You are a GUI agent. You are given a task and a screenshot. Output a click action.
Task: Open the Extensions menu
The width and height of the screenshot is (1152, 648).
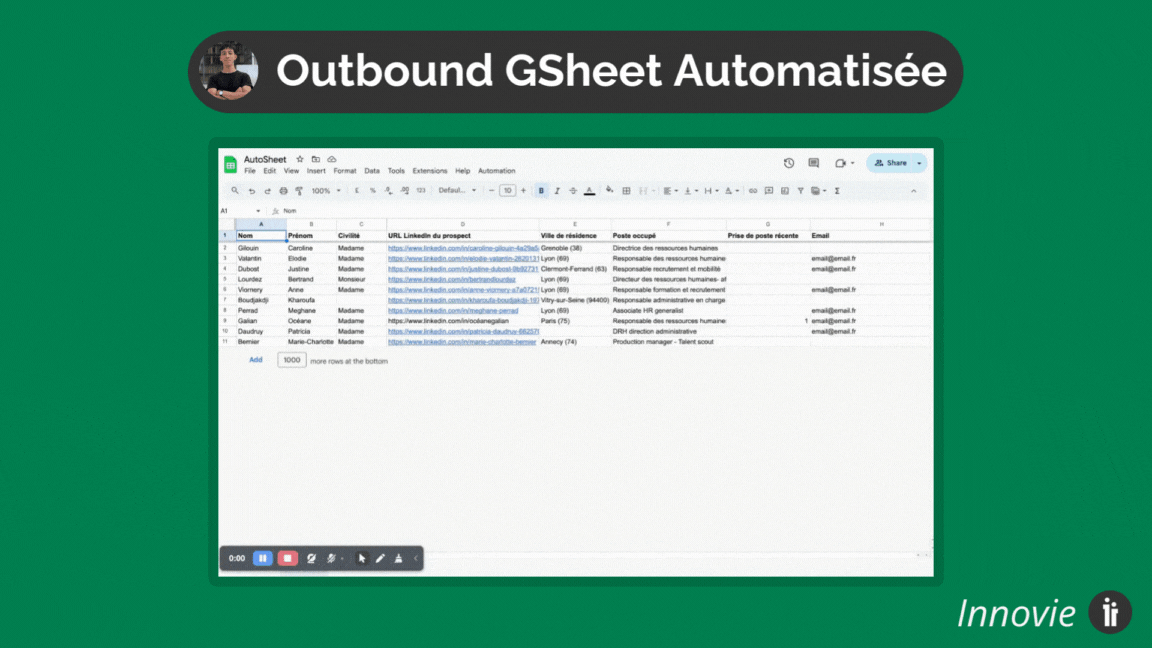coord(429,170)
